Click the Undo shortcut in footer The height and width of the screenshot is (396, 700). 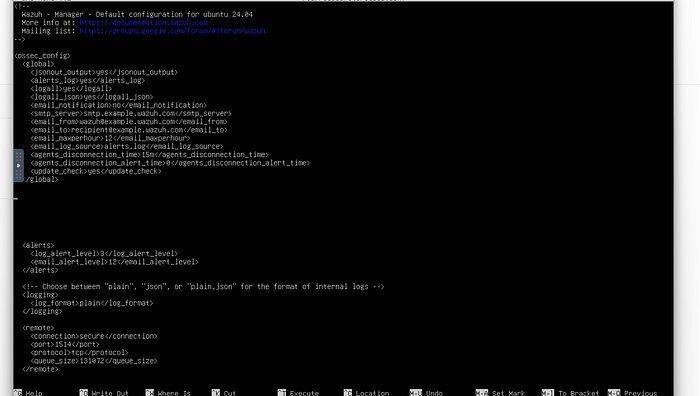426,393
